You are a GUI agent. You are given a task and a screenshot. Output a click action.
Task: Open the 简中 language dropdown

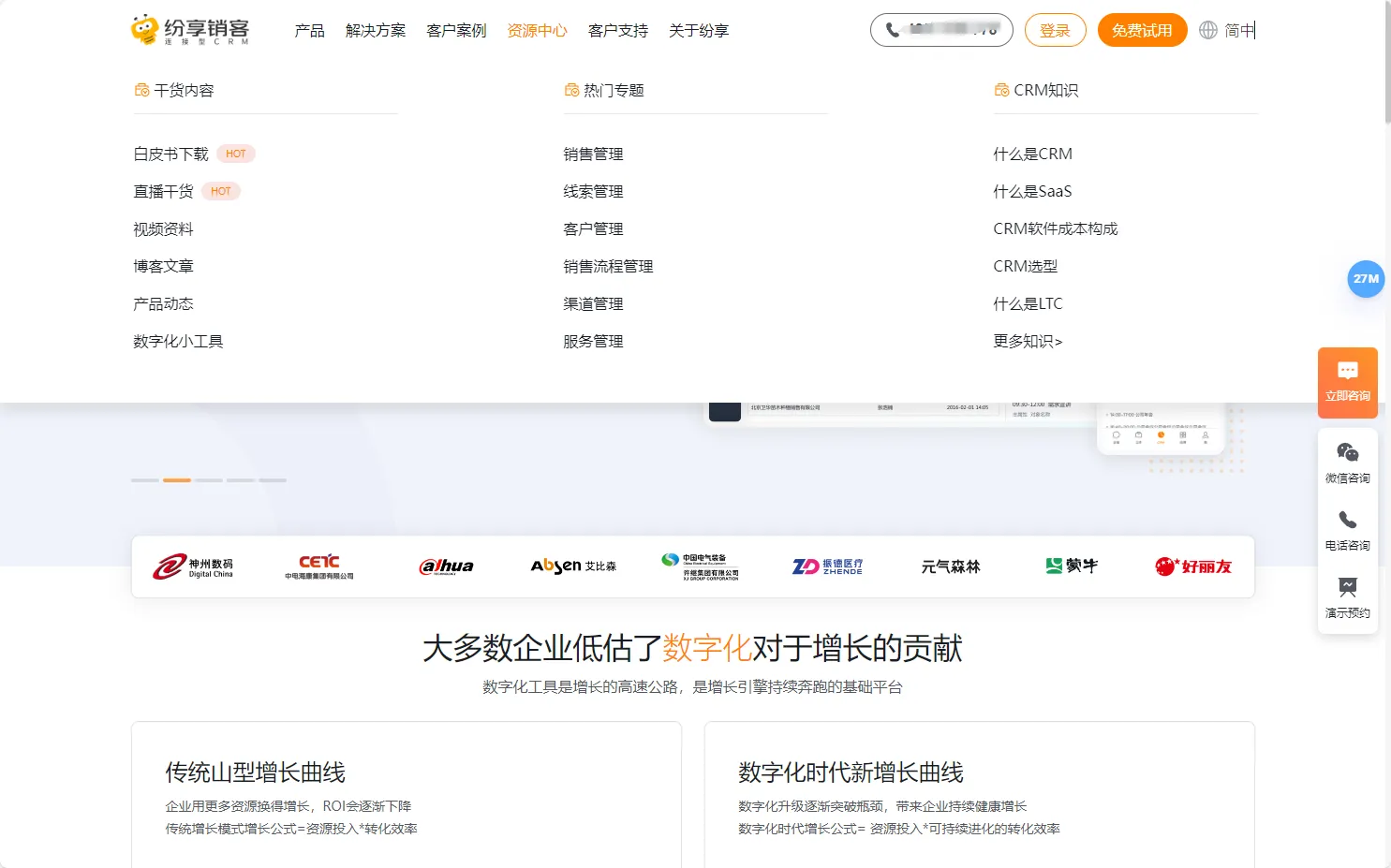click(1240, 30)
